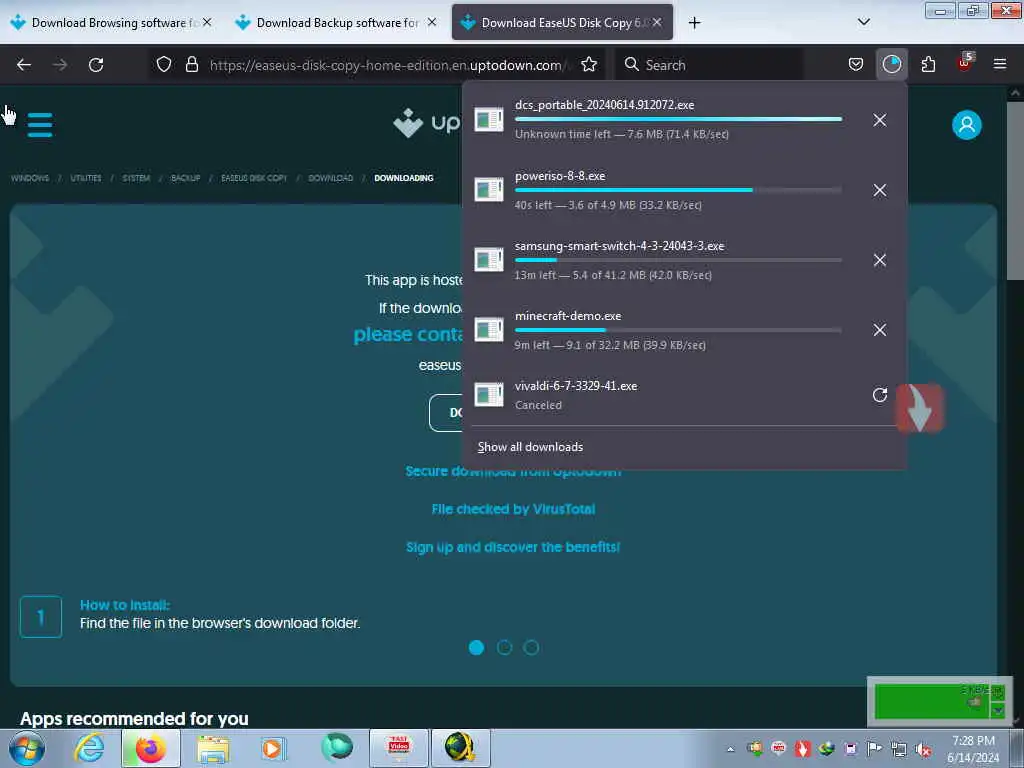The height and width of the screenshot is (768, 1024).
Task: Open the Extensions puzzle icon
Action: pyautogui.click(x=928, y=65)
